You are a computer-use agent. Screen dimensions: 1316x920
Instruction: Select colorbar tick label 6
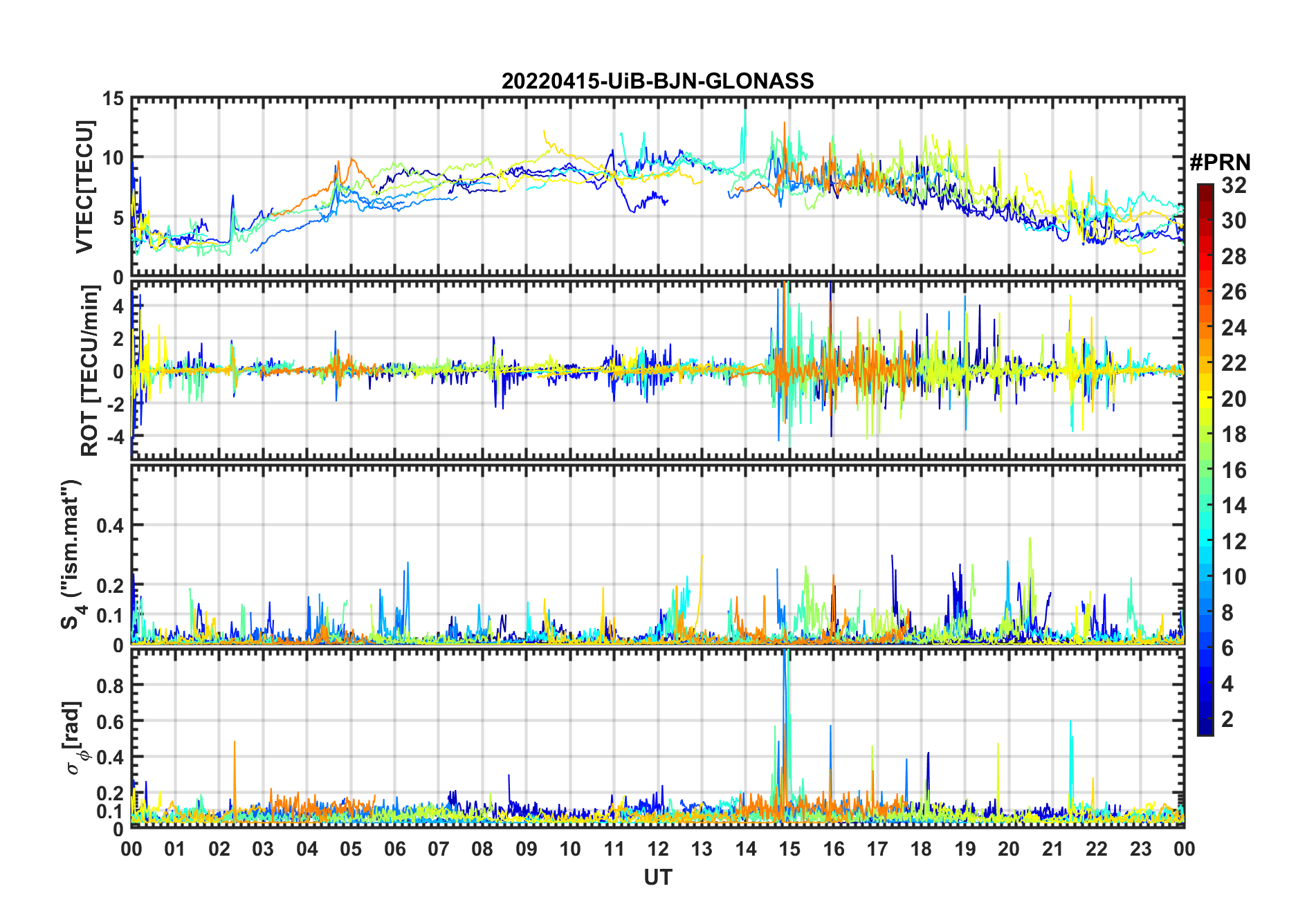[x=1227, y=648]
